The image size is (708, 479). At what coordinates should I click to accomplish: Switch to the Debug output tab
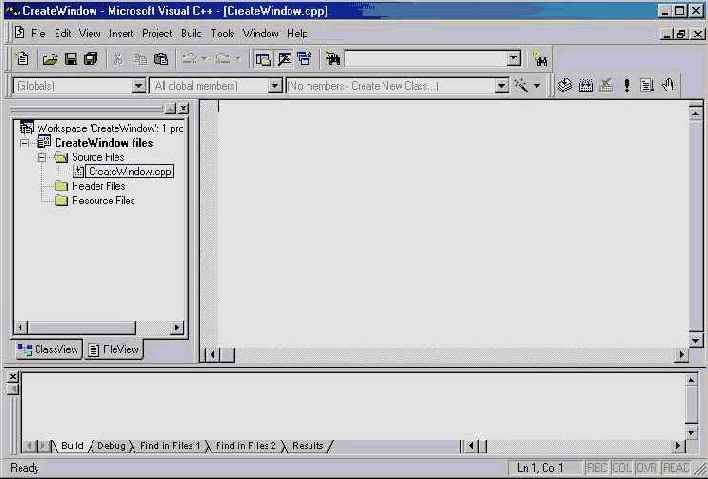pos(111,445)
